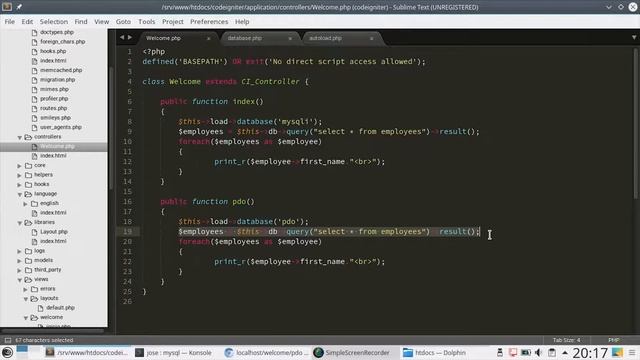Viewport: 640px width, 360px height.
Task: Open the Preferences menu
Action: (209, 22)
